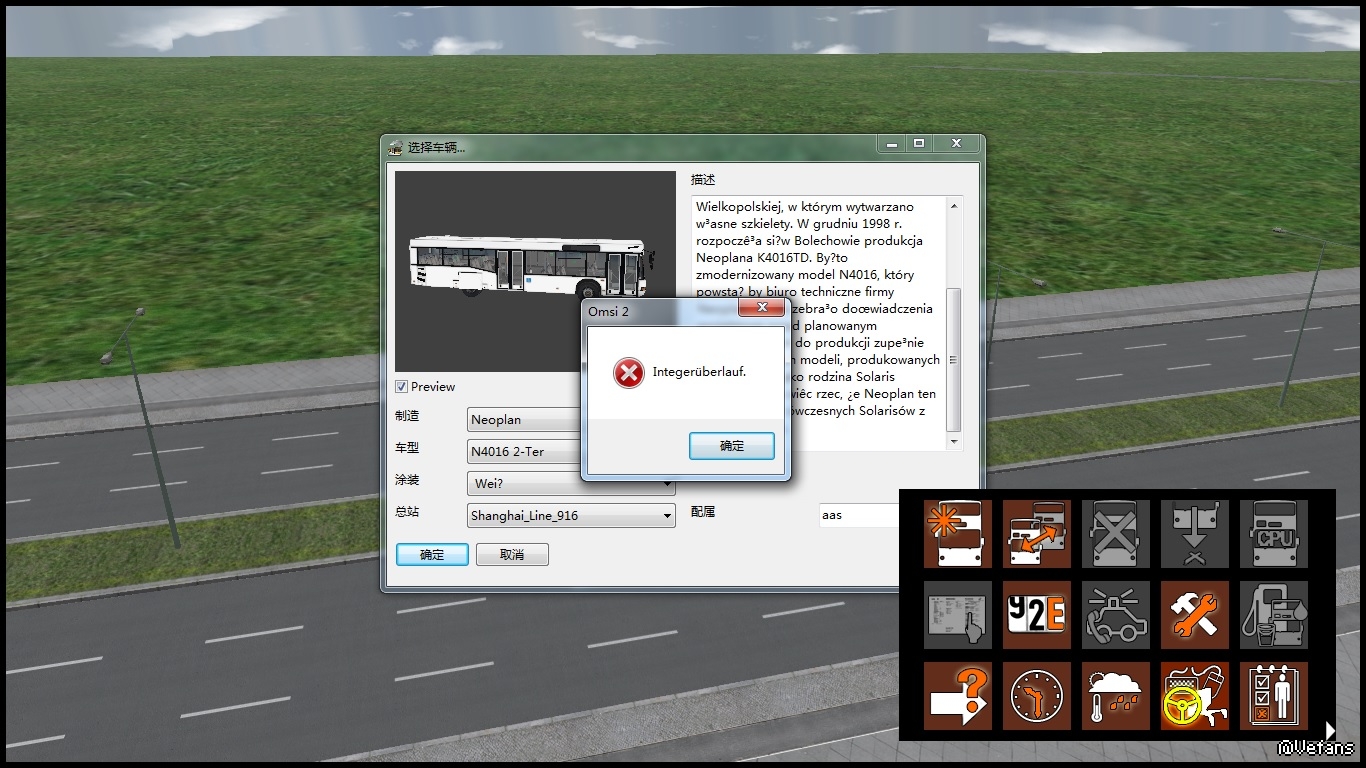Close the Omsi 2 error dialog
The image size is (1366, 768).
pyautogui.click(x=761, y=307)
